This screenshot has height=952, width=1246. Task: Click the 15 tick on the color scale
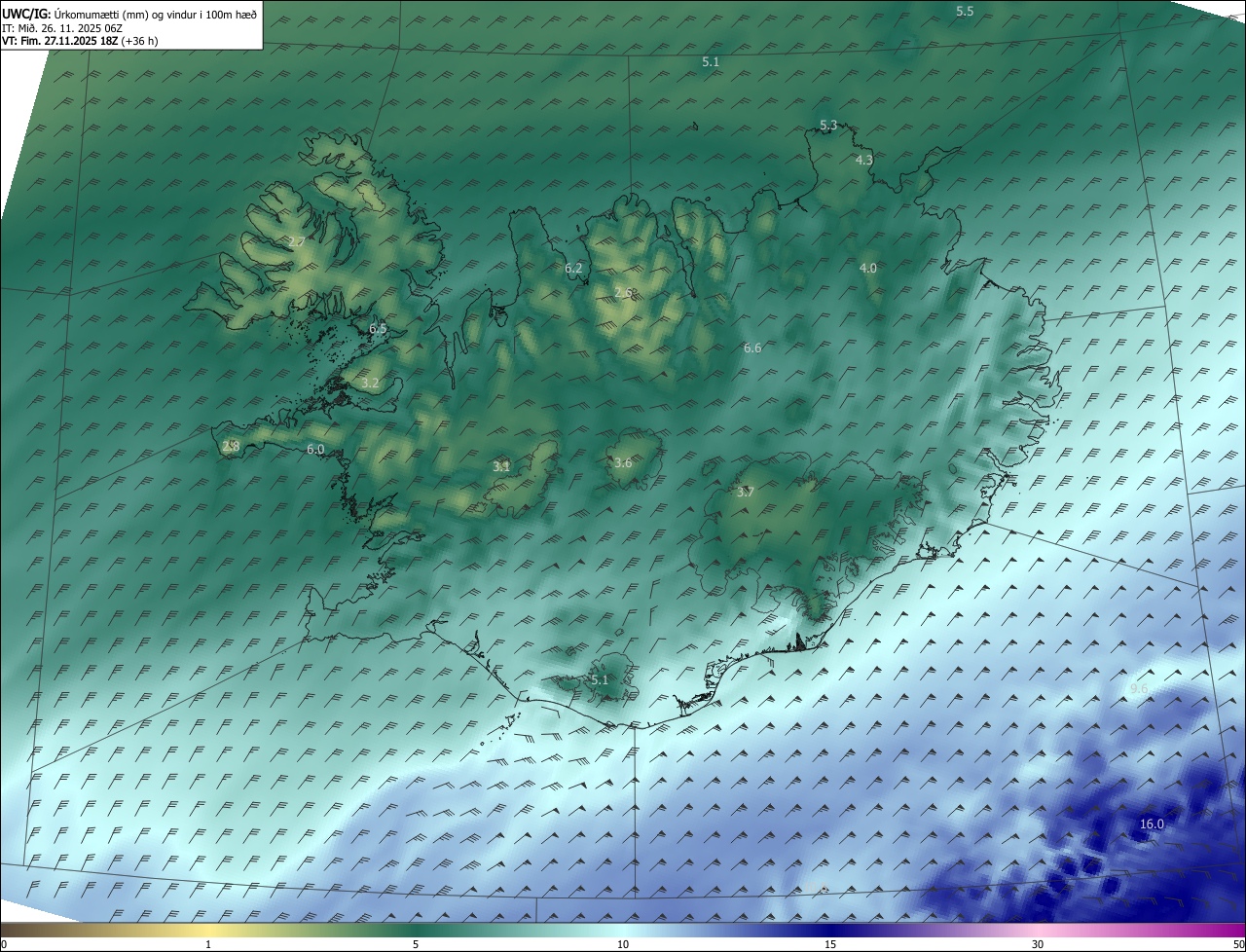pyautogui.click(x=830, y=944)
